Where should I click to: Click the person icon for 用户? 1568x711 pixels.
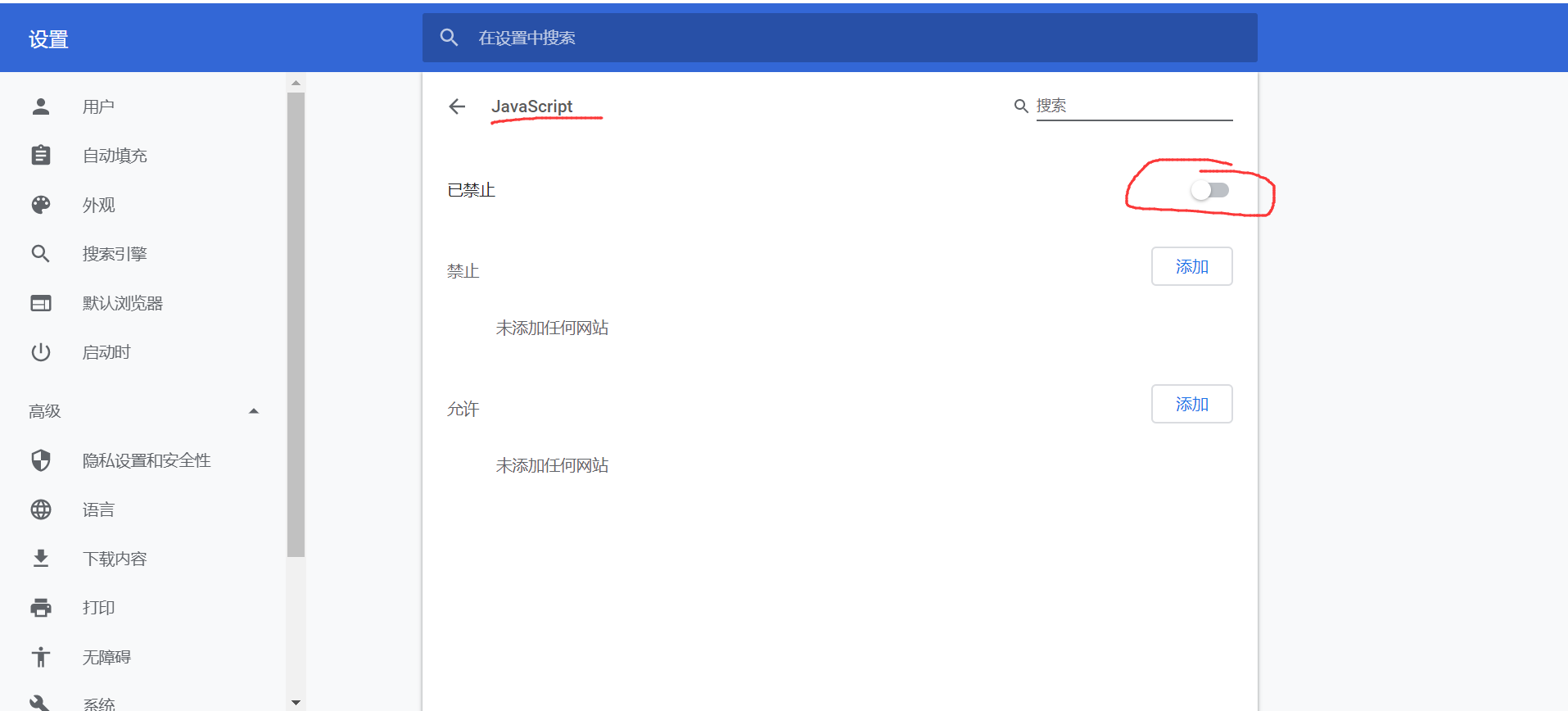pos(41,106)
